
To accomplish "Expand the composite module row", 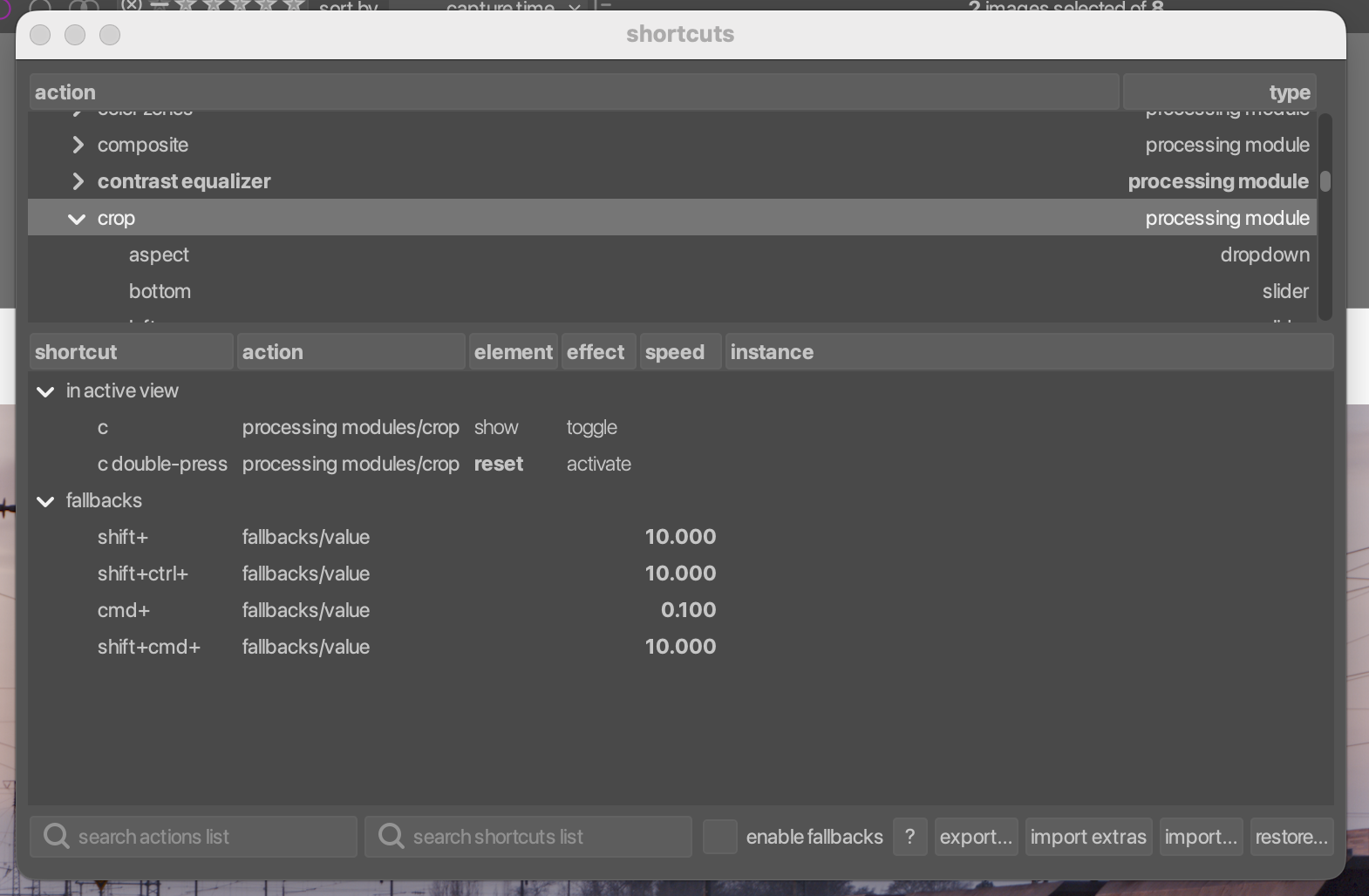I will [x=78, y=145].
